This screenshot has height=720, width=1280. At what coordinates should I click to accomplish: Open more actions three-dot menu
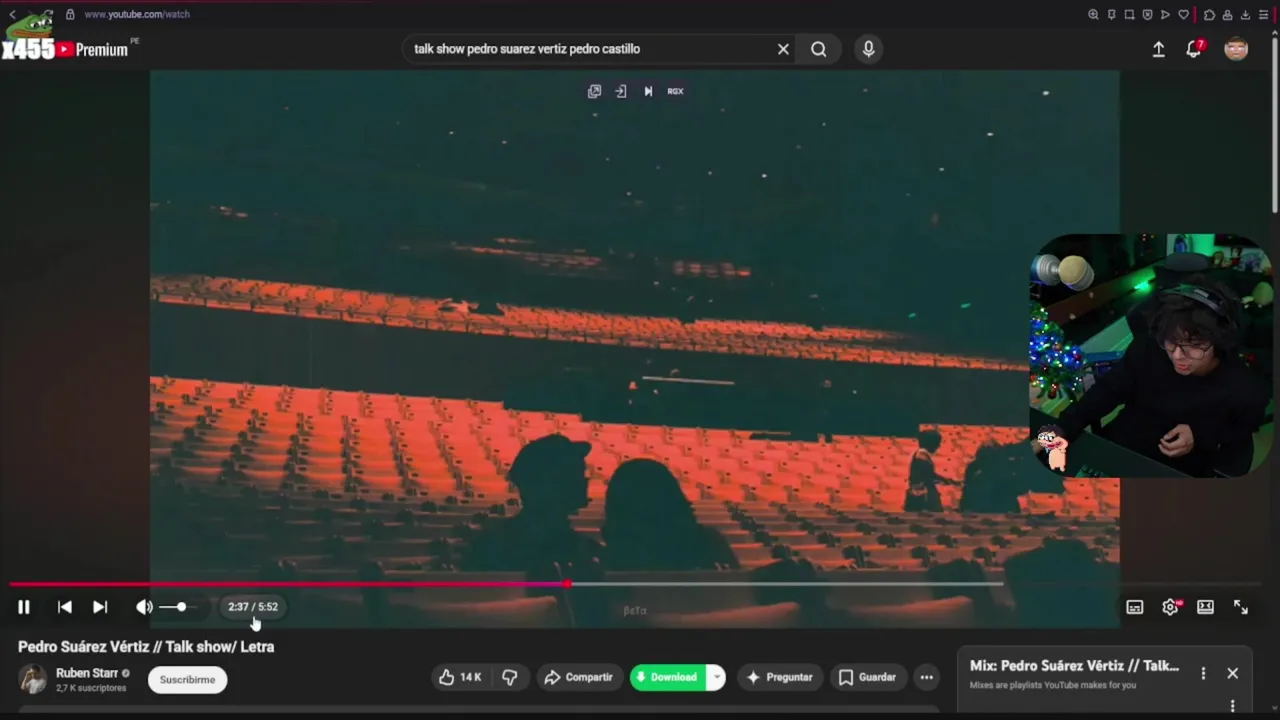[927, 677]
